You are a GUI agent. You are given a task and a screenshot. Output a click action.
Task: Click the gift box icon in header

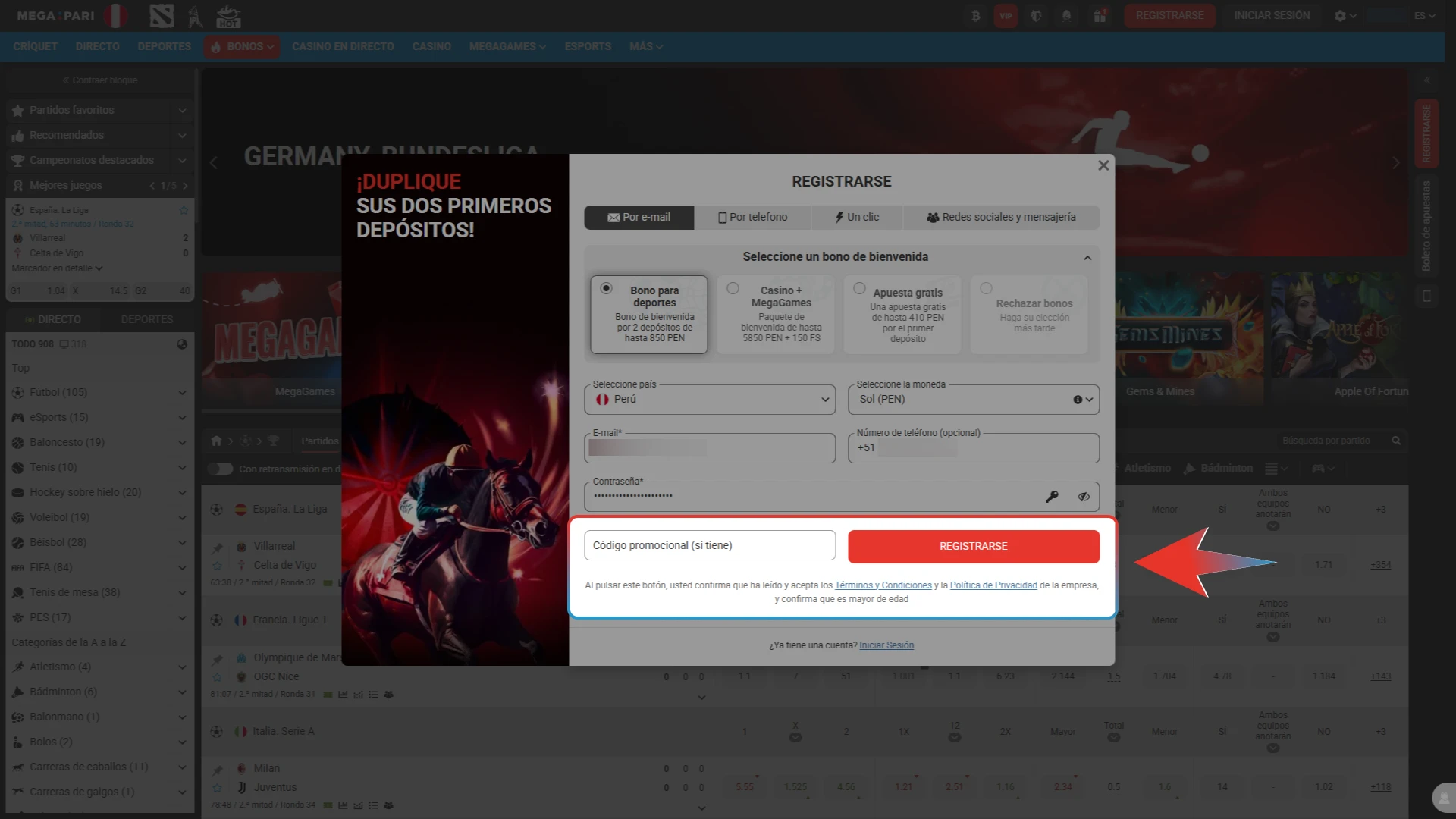click(1100, 16)
